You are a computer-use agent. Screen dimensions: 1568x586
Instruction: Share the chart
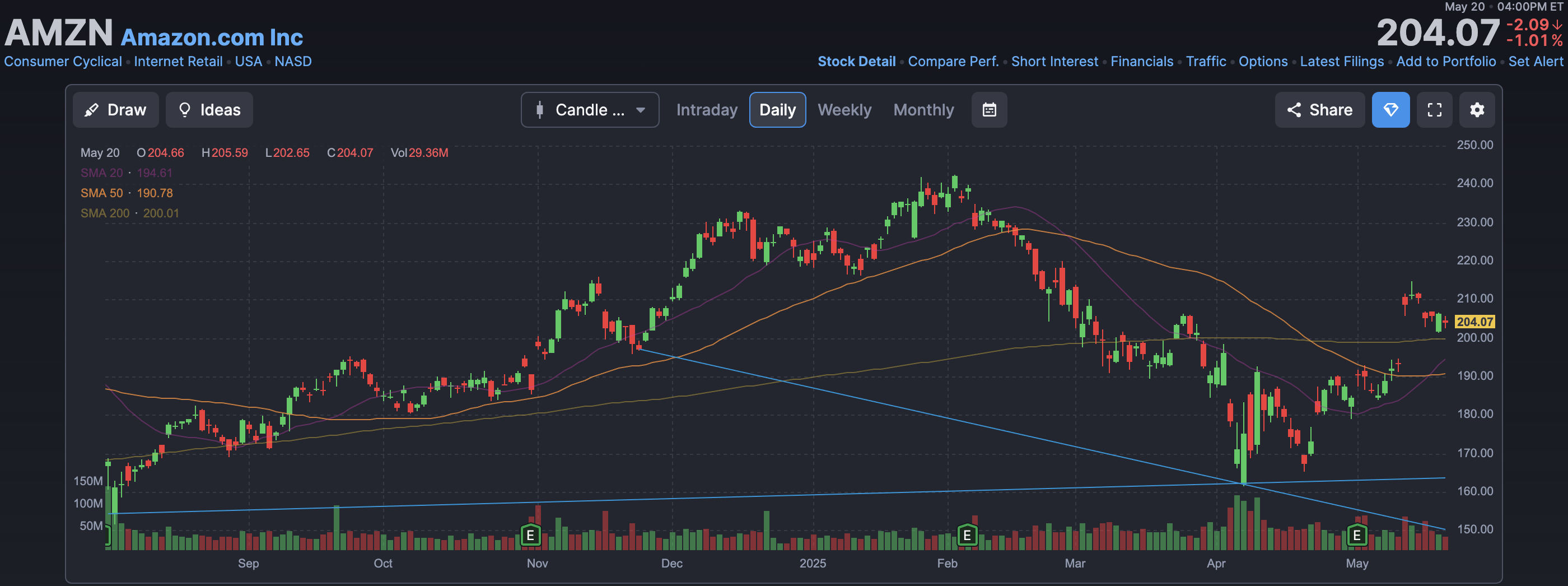point(1320,110)
